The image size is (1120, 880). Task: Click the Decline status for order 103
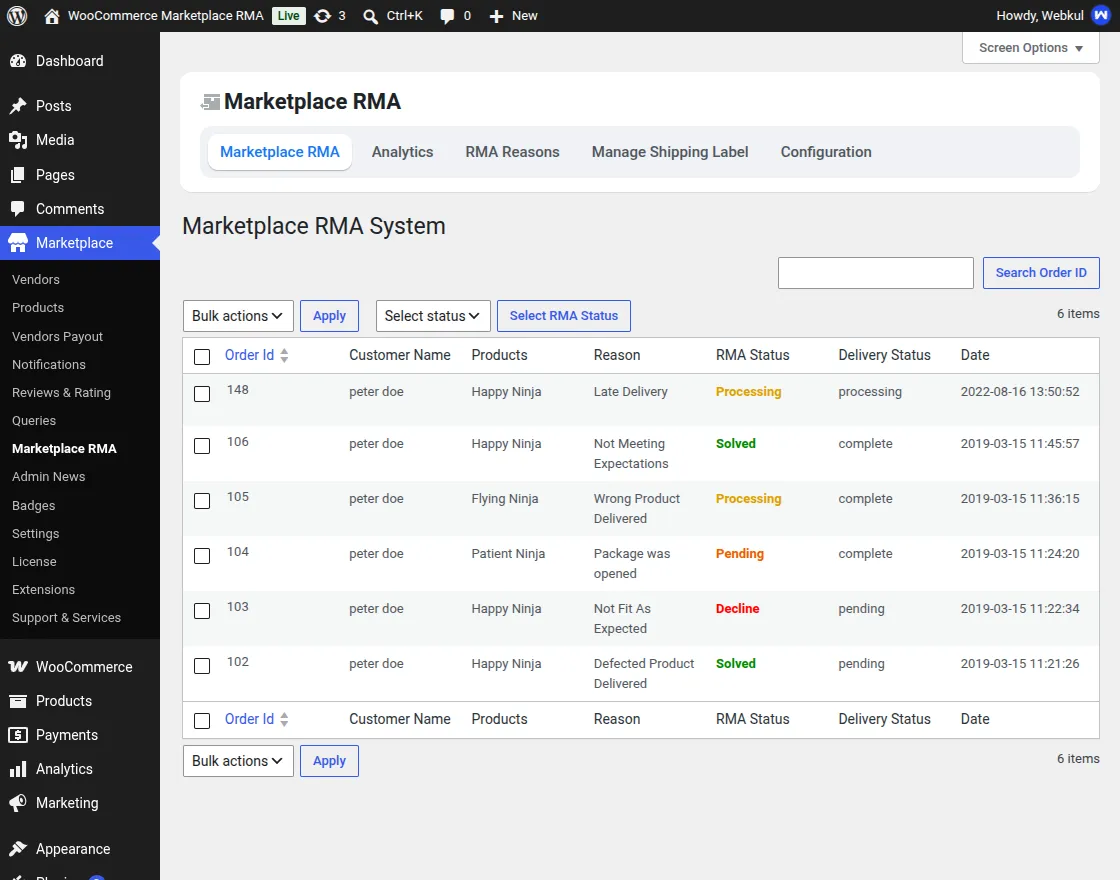pyautogui.click(x=738, y=609)
